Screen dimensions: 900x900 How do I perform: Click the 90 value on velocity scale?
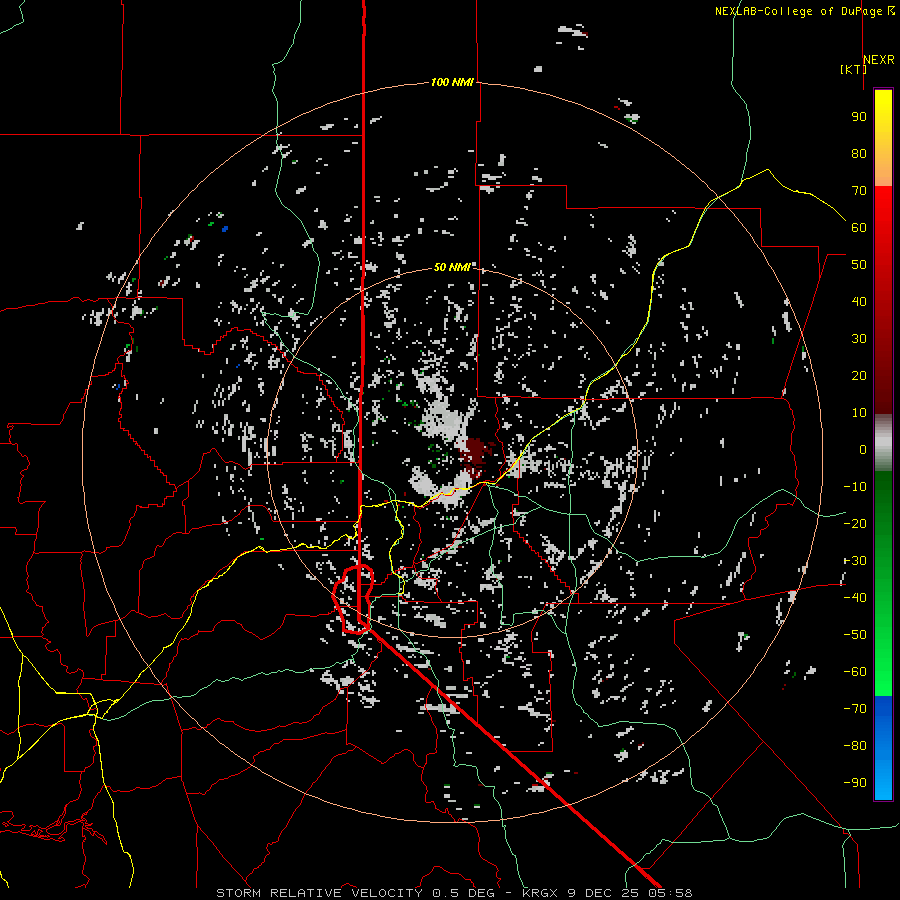pyautogui.click(x=859, y=117)
